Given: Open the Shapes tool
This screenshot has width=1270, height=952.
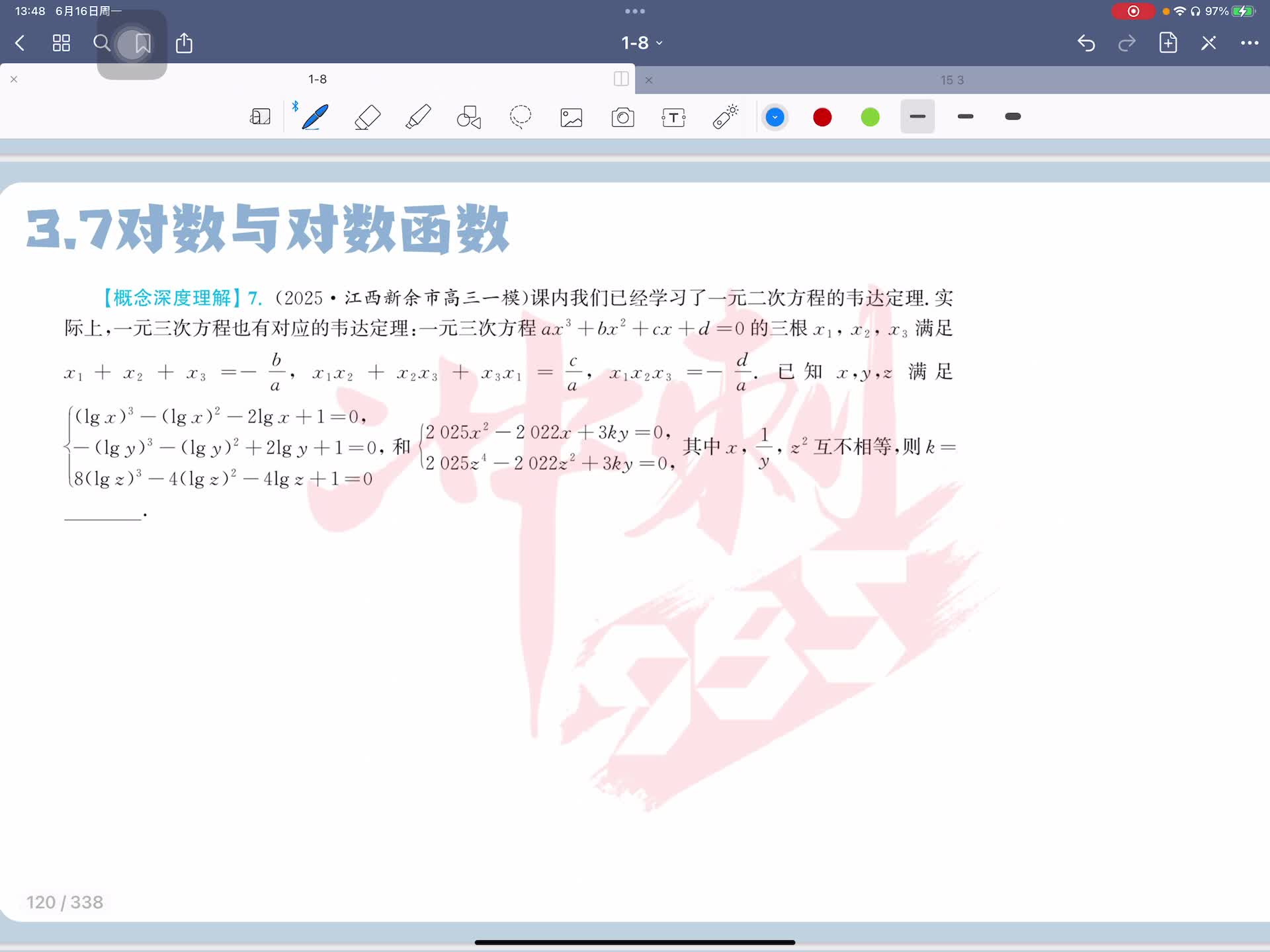Looking at the screenshot, I should [x=469, y=117].
